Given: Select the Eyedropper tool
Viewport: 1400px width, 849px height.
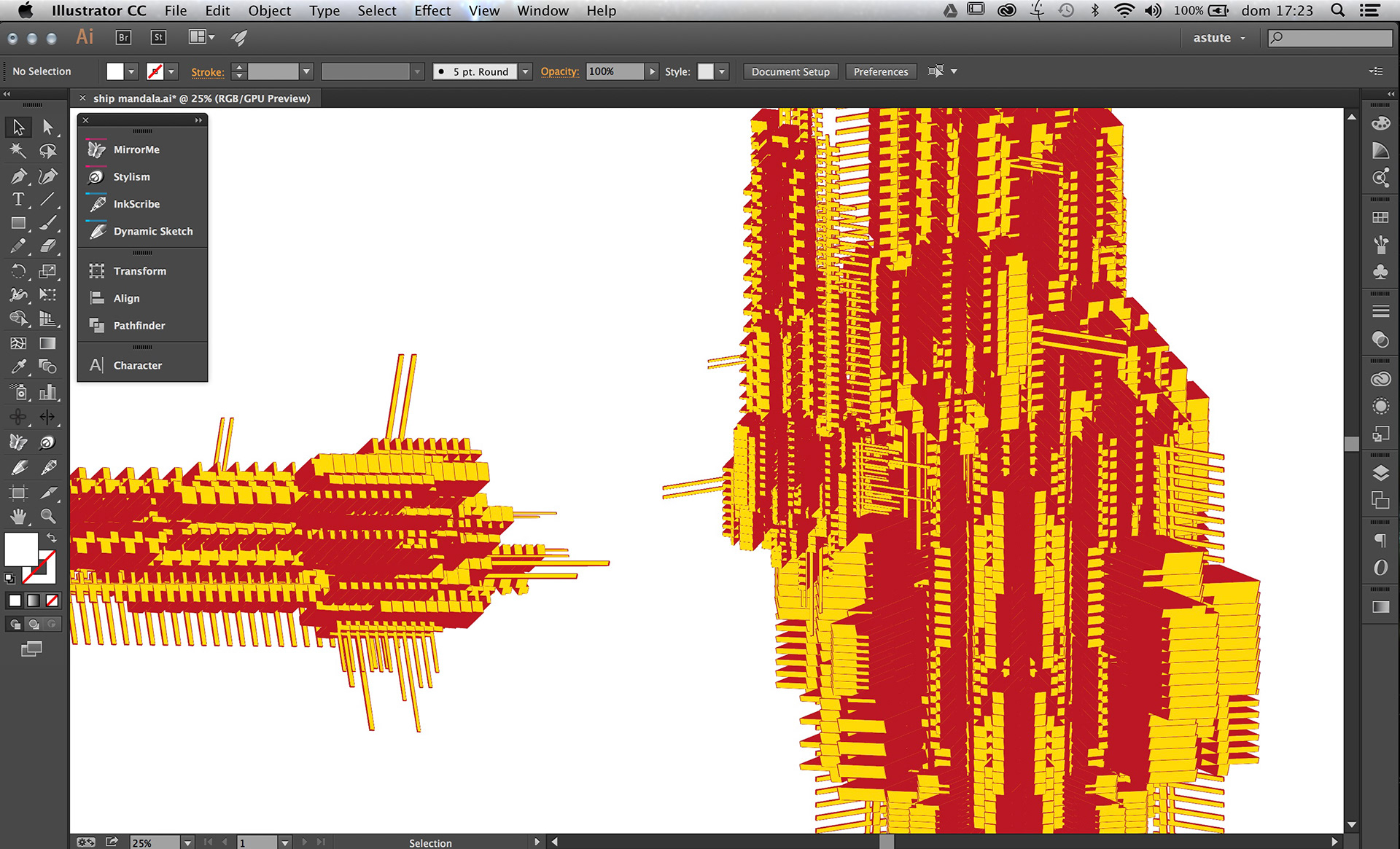Looking at the screenshot, I should 18,367.
